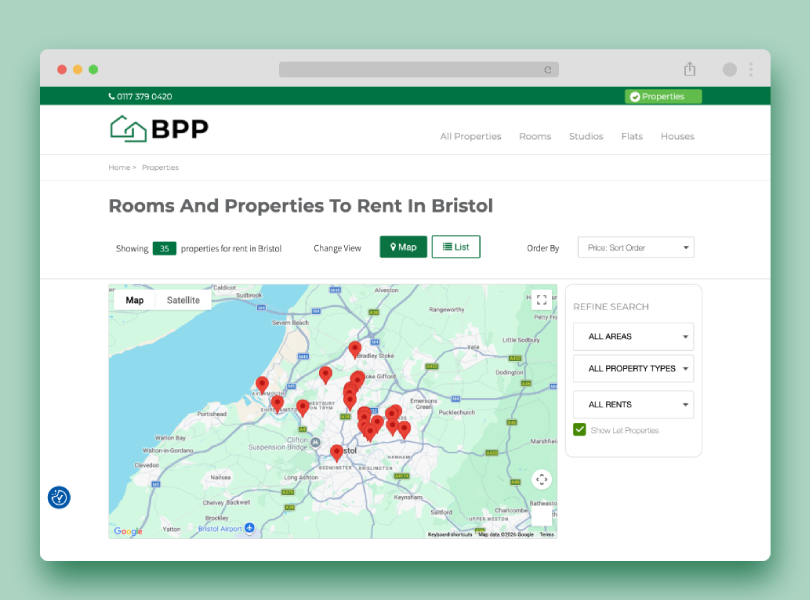Untick Show Let Properties checkbox
Viewport: 810px width, 600px height.
(580, 430)
